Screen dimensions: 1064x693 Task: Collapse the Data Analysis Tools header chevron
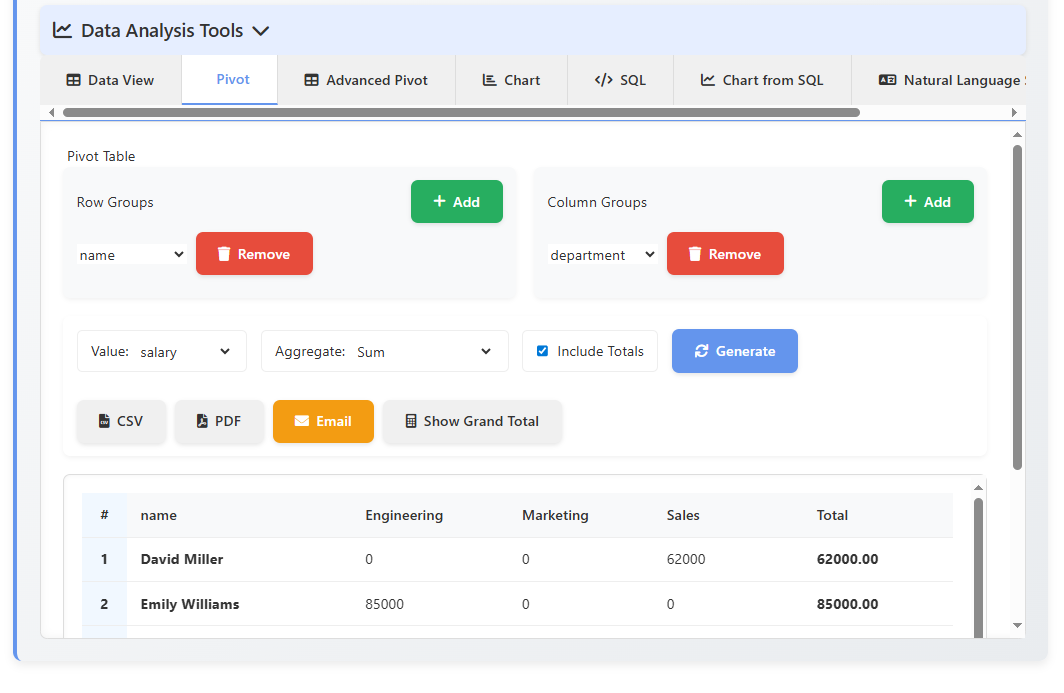(x=261, y=31)
